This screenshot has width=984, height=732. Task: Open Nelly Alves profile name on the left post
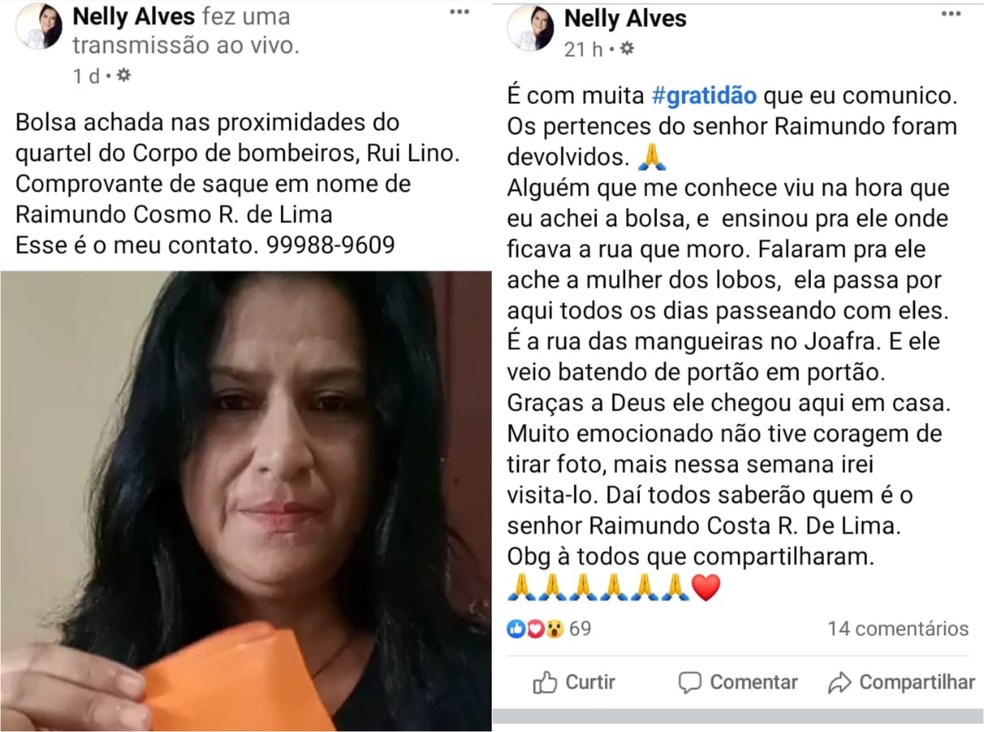point(134,16)
